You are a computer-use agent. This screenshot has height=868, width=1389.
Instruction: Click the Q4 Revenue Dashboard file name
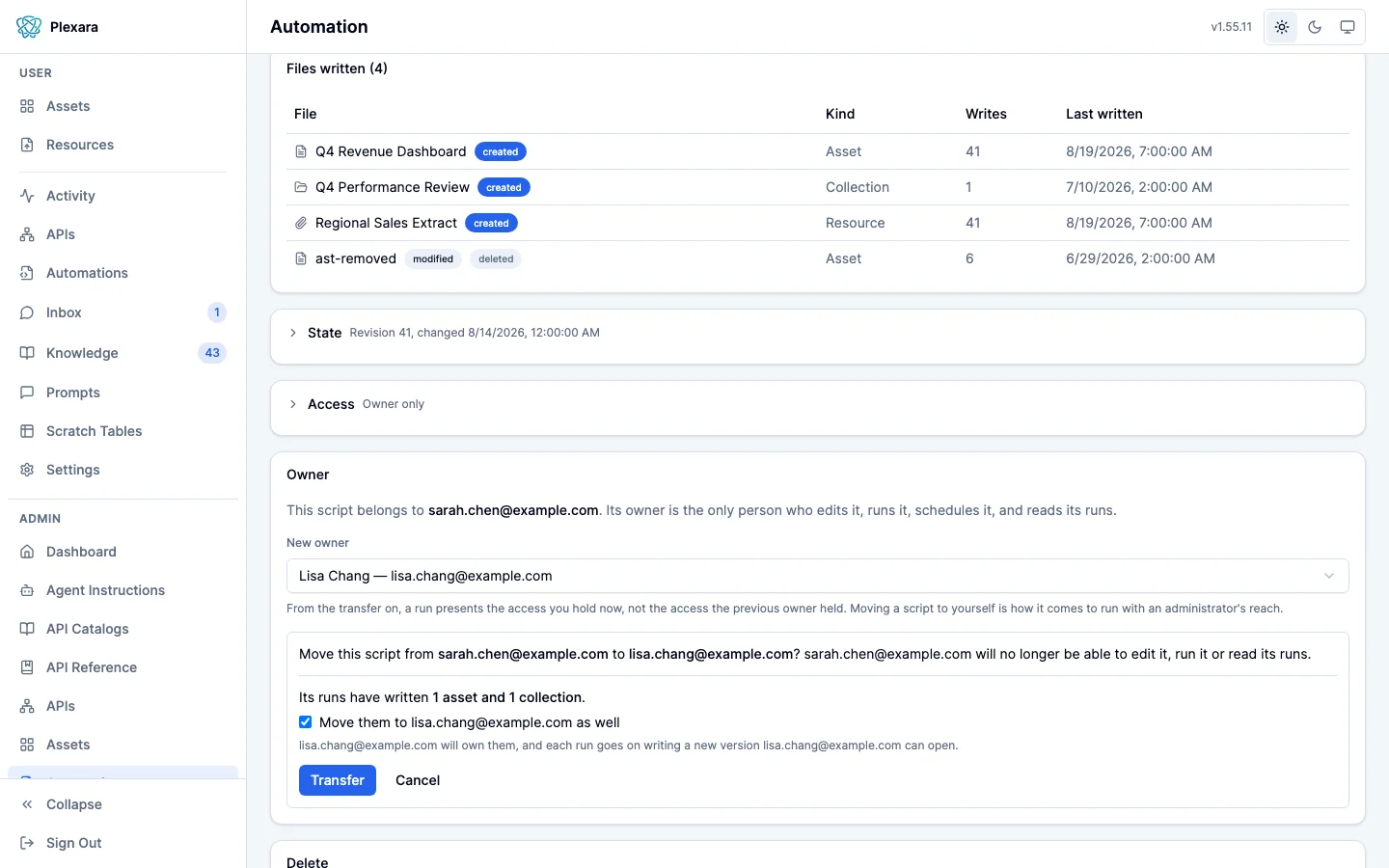point(391,151)
